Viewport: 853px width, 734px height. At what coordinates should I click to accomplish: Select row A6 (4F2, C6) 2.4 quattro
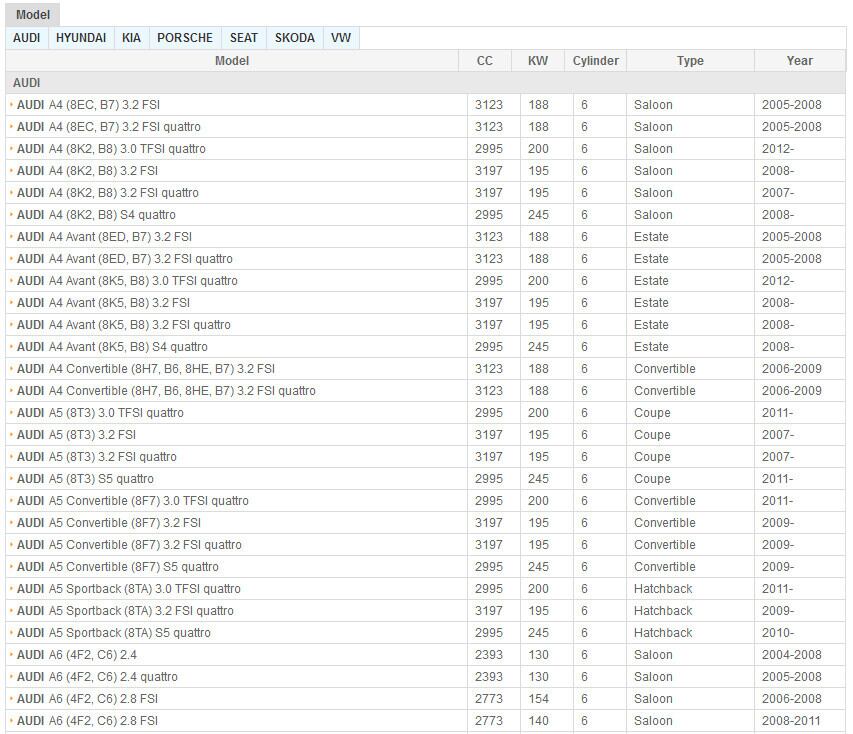(x=425, y=677)
